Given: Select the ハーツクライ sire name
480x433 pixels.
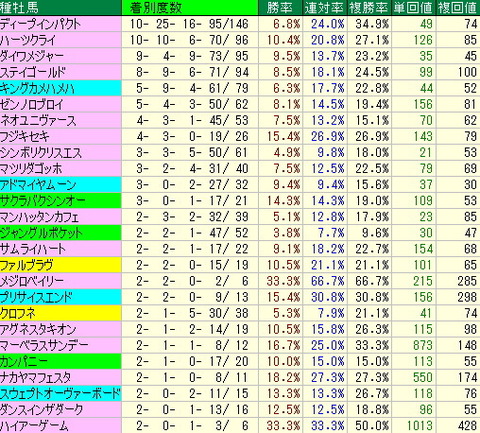Looking at the screenshot, I should coord(28,40).
